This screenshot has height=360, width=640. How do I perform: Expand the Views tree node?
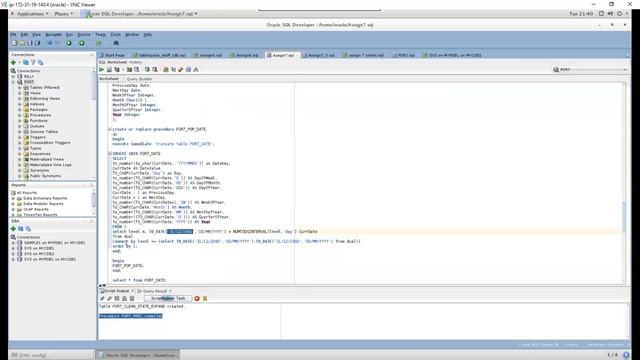20,93
